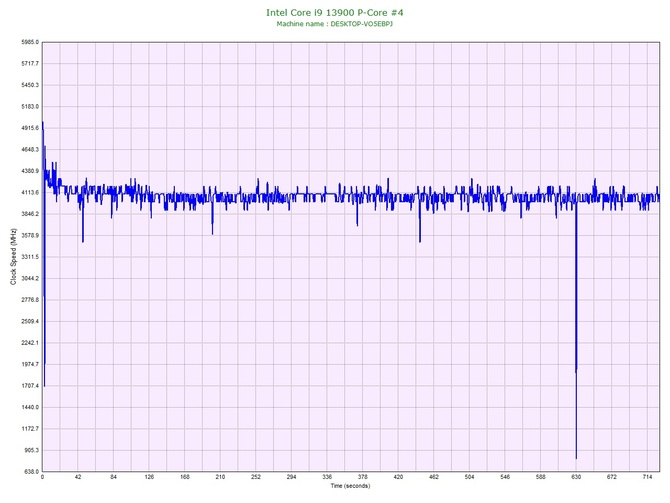Click the 5717.7 axis tick label
Image resolution: width=670 pixels, height=503 pixels.
coord(30,64)
